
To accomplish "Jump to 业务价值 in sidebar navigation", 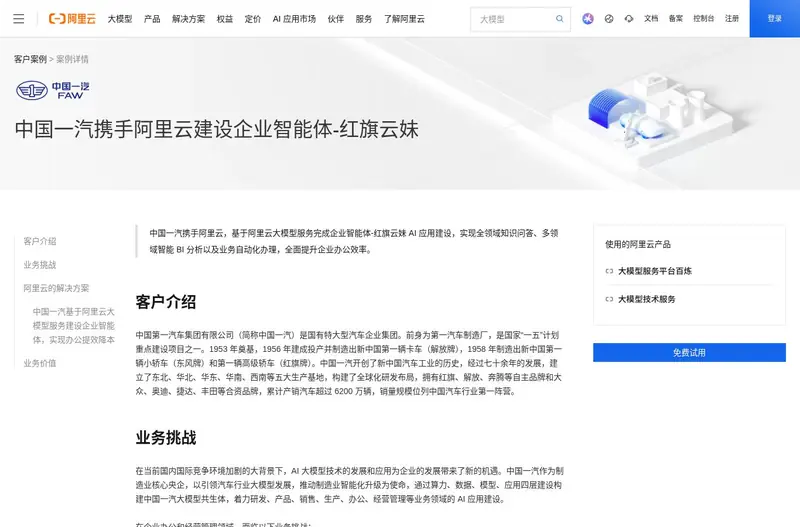I will coord(40,363).
